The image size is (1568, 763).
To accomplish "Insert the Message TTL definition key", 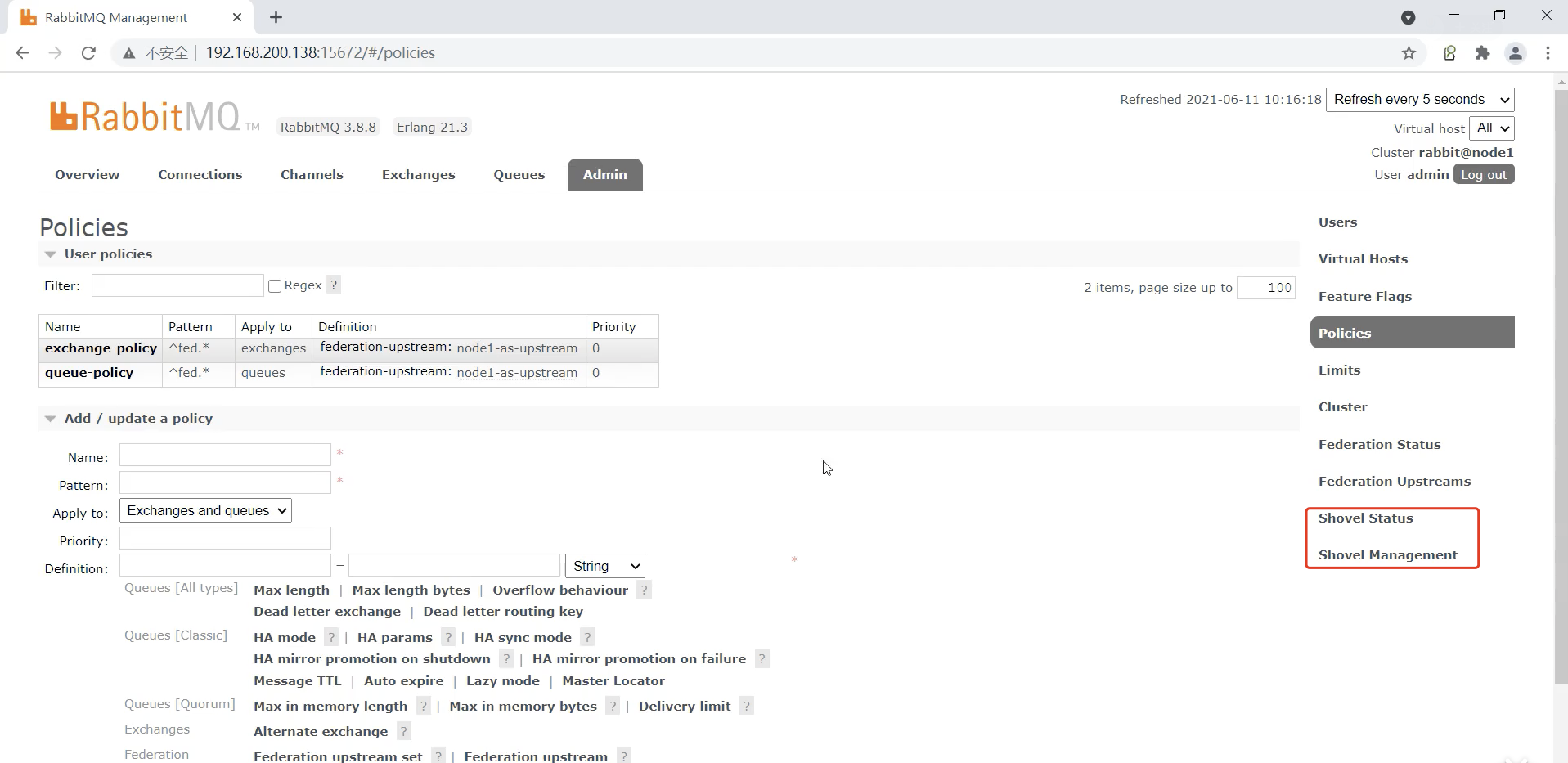I will 297,681.
